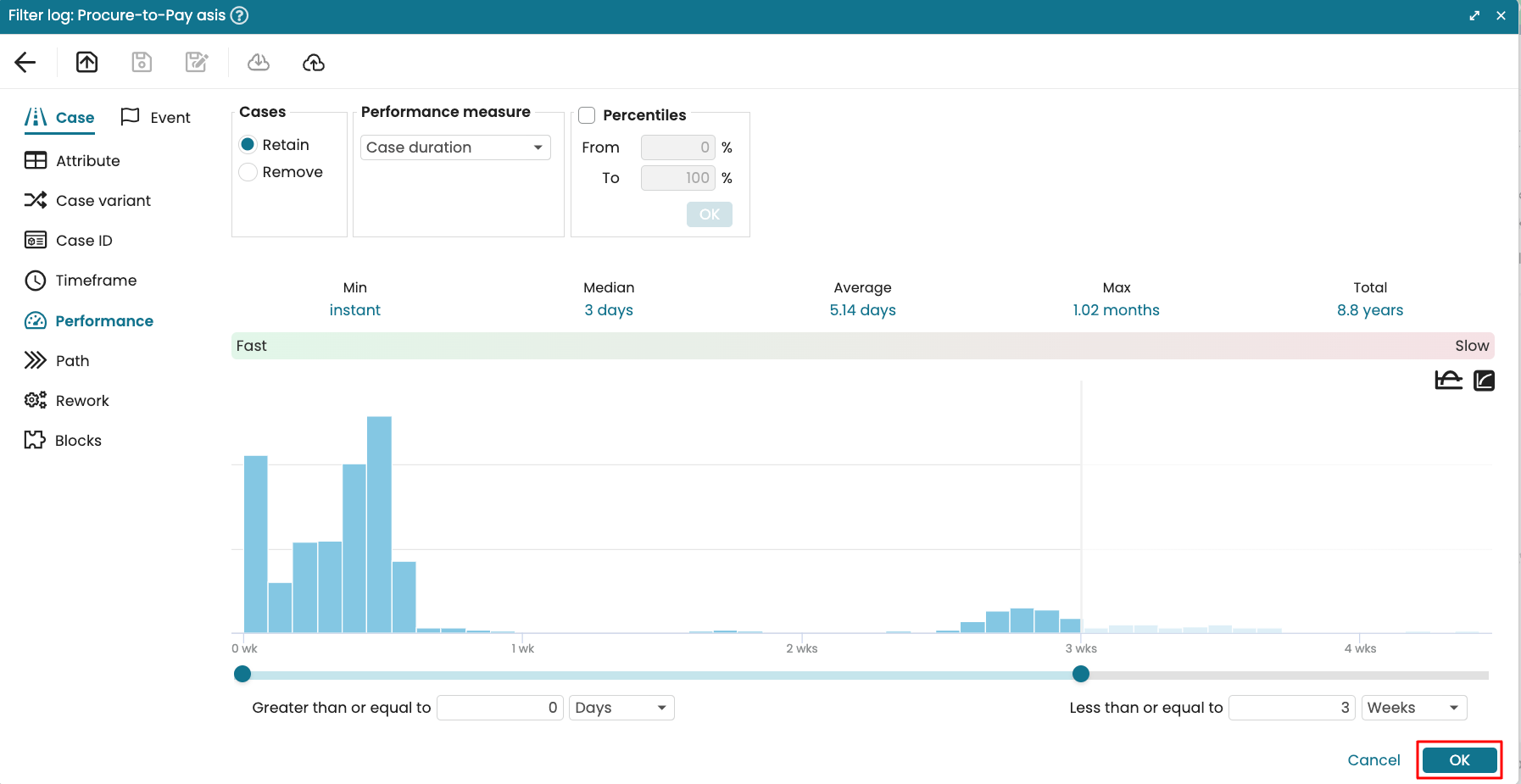Open the help question mark icon

pos(240,15)
